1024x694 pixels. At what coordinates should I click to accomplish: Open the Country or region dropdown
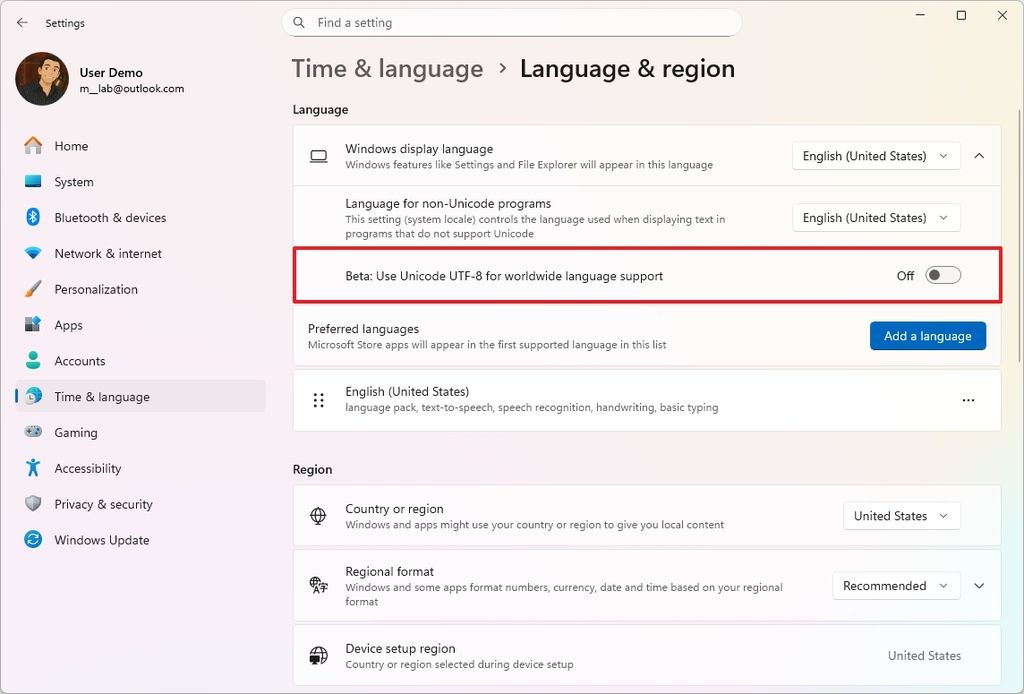coord(901,516)
